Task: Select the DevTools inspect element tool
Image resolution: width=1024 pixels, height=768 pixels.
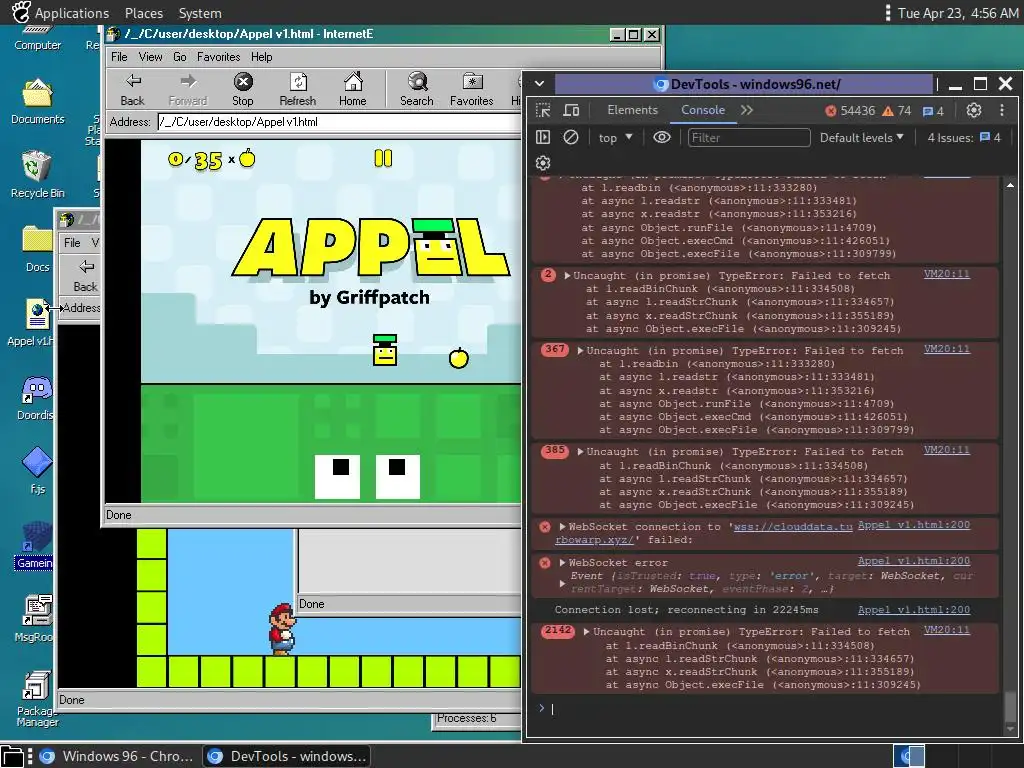Action: tap(543, 110)
